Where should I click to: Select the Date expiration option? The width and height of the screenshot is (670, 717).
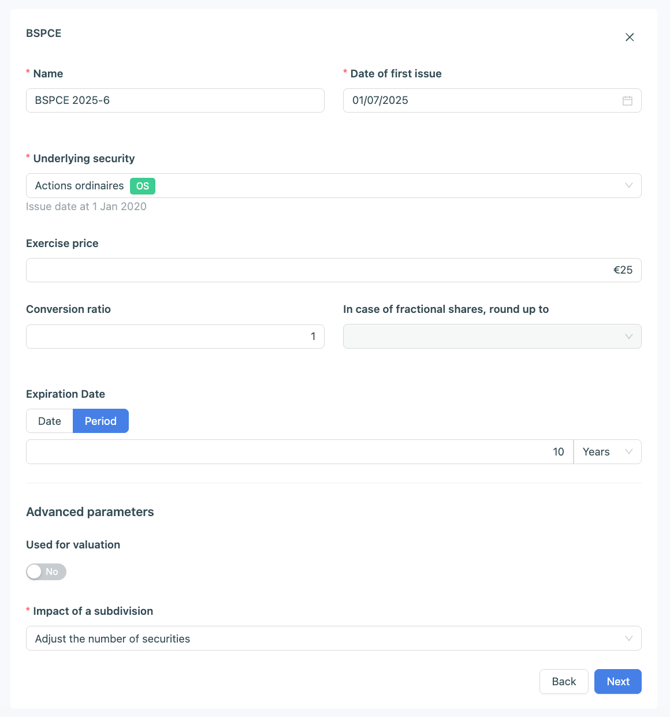pos(49,421)
